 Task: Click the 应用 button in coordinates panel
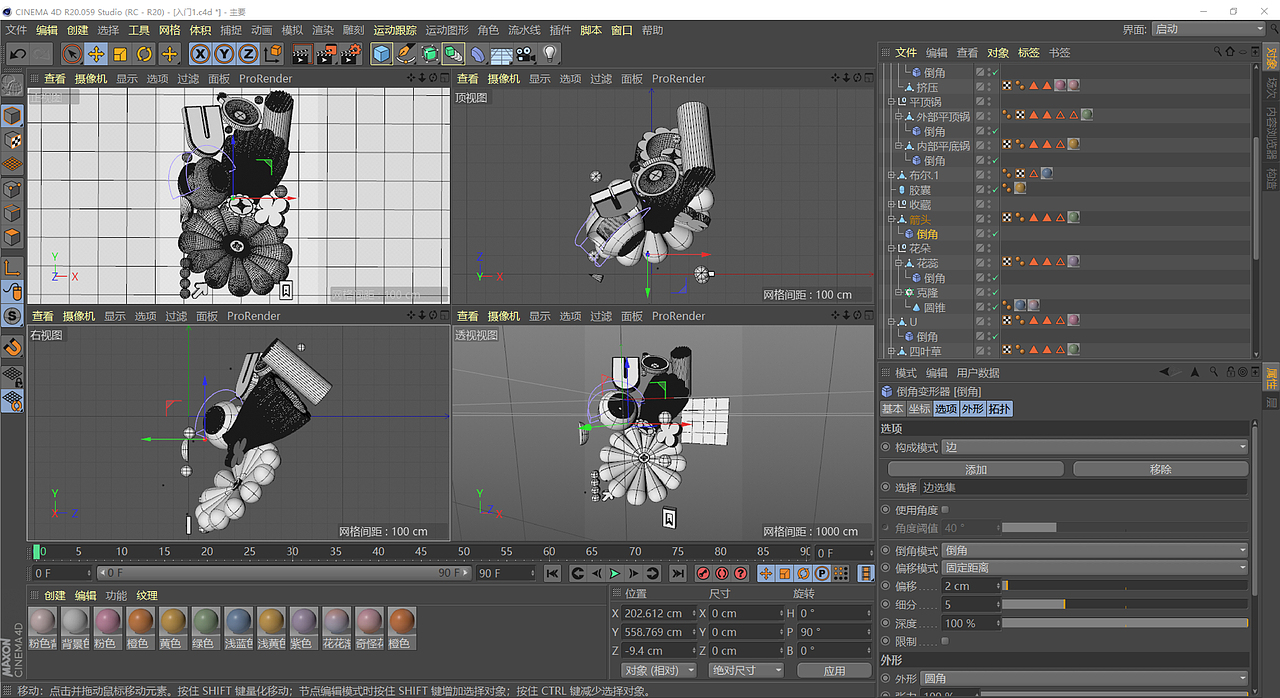(834, 669)
